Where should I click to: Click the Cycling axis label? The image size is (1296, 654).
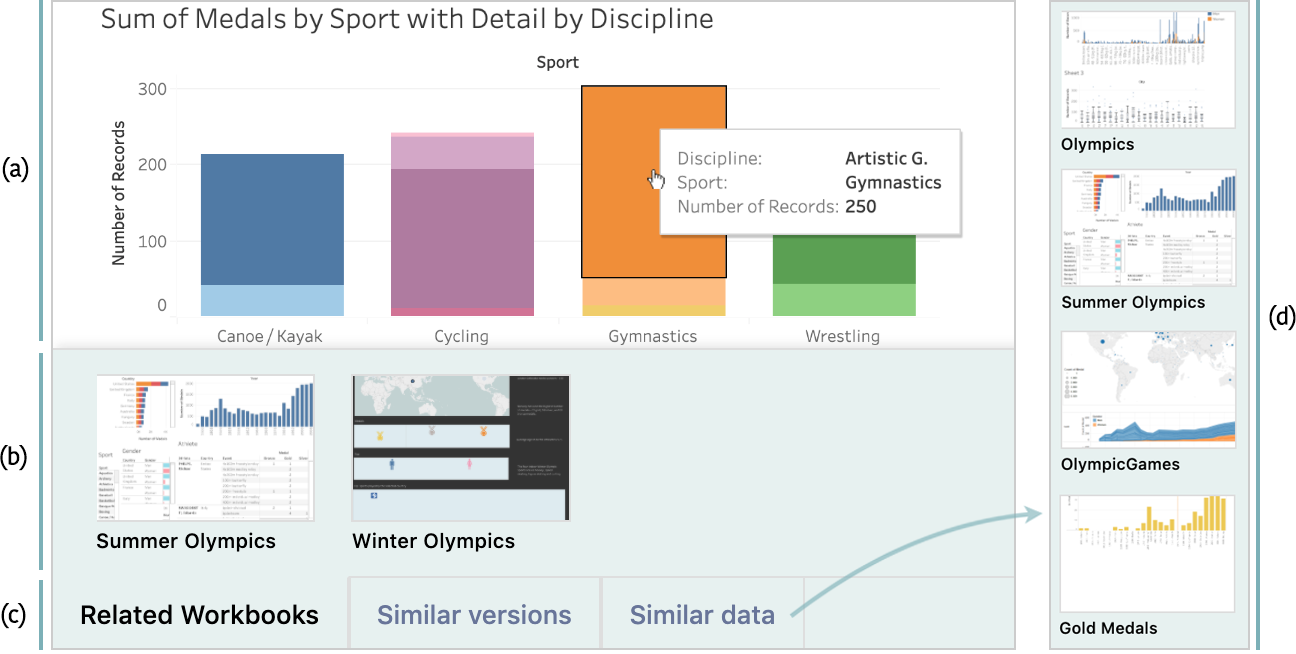(x=463, y=337)
